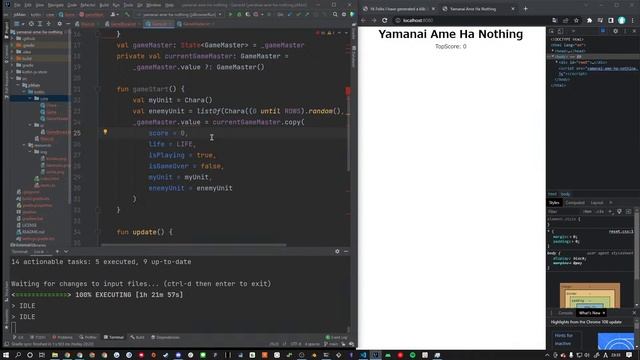
Task: Click 'fun update()' in the editor
Action: click(144, 232)
